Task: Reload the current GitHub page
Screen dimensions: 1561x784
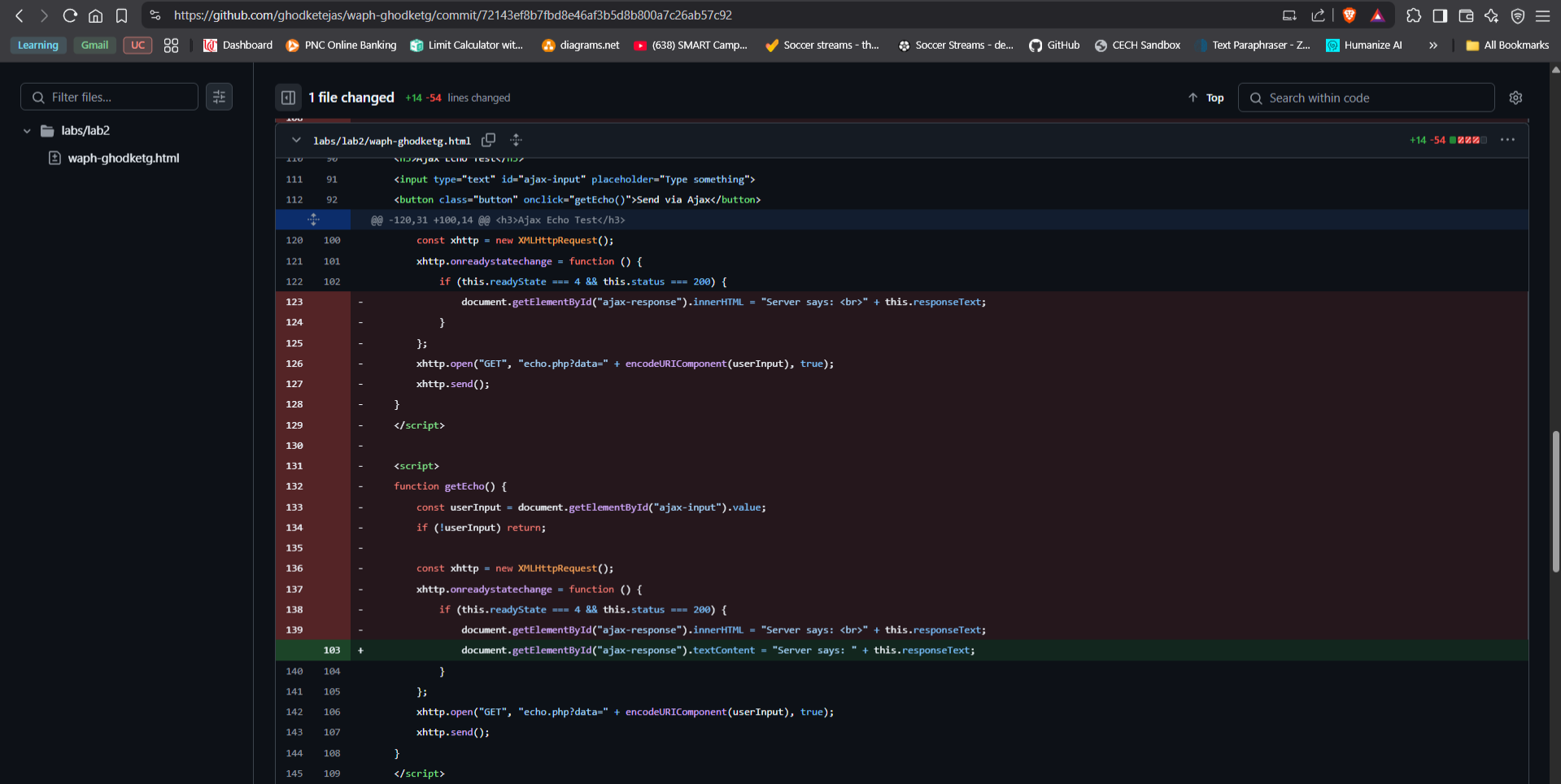Action: [70, 15]
